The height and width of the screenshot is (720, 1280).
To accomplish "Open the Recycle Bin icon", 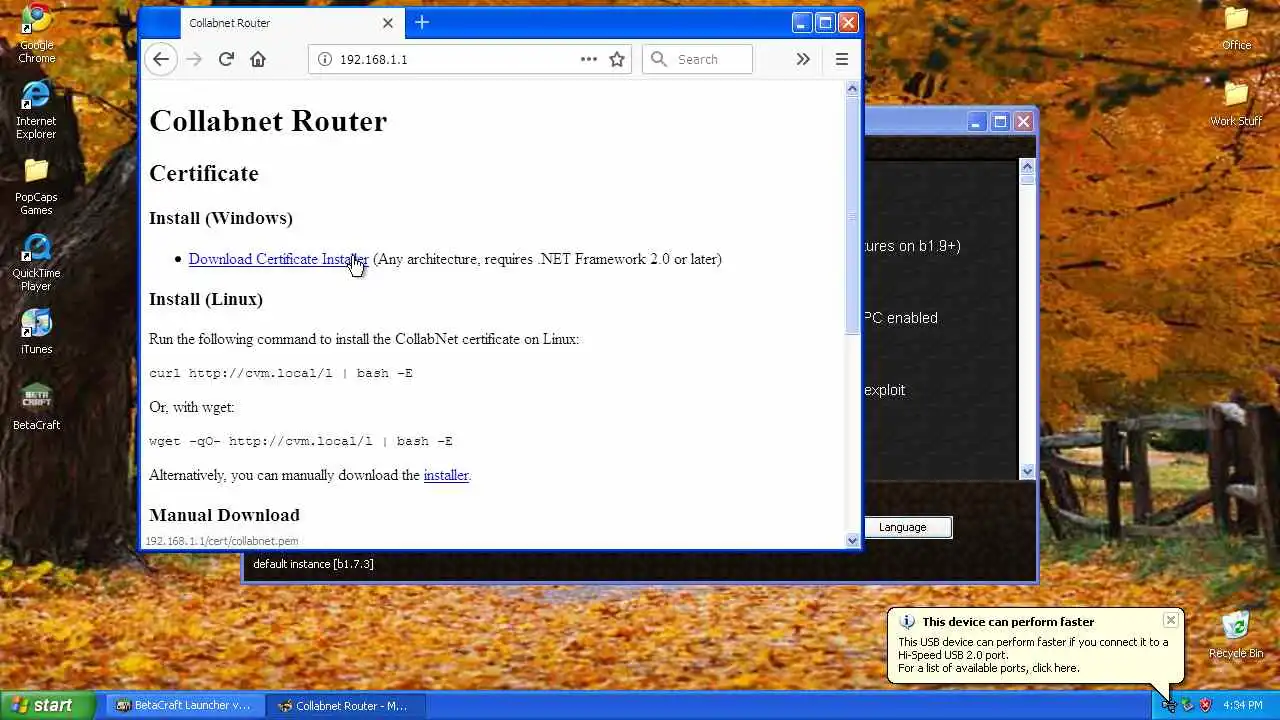I will (x=1236, y=635).
